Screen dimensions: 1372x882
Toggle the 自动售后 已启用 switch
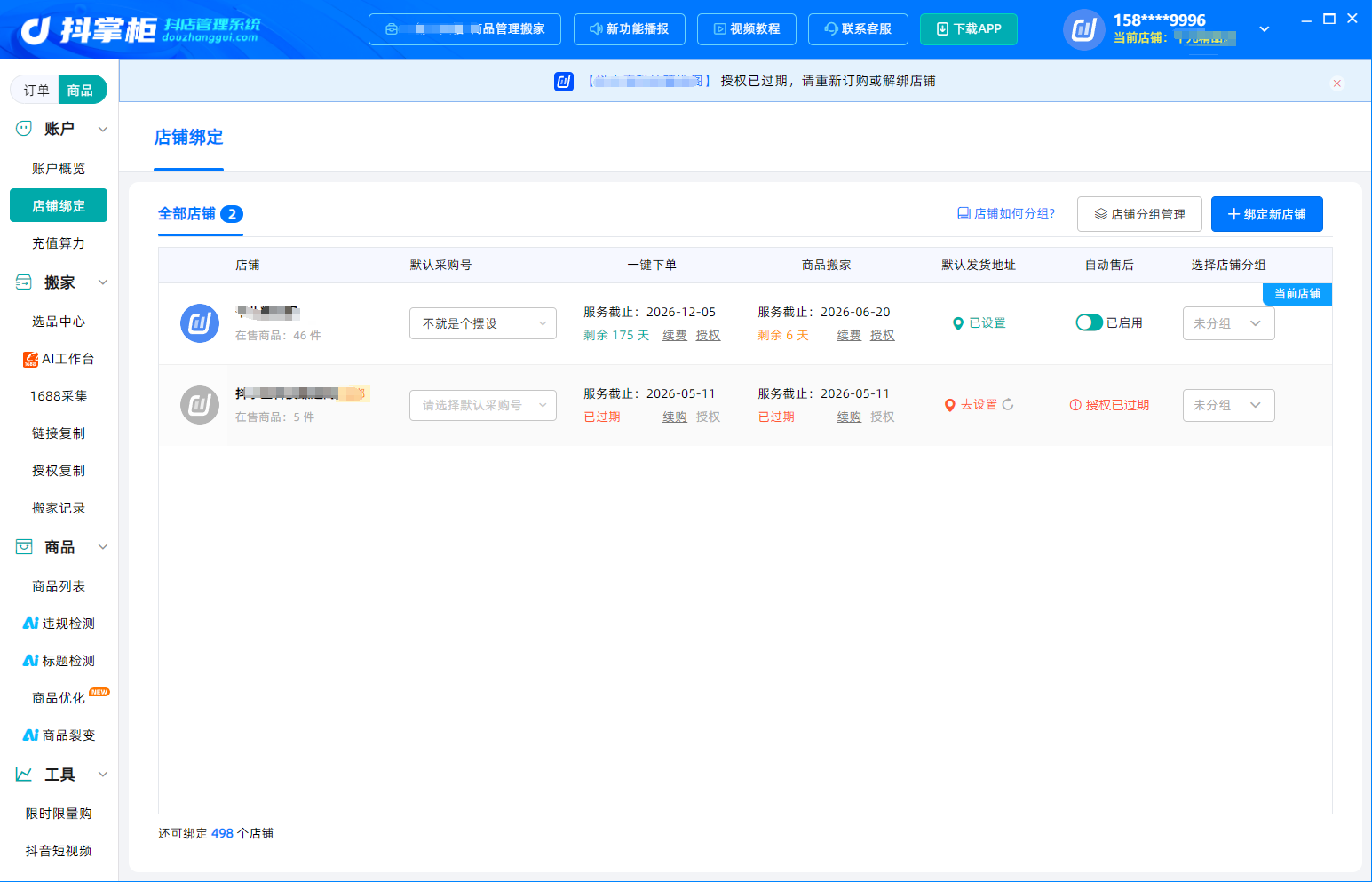(x=1089, y=322)
